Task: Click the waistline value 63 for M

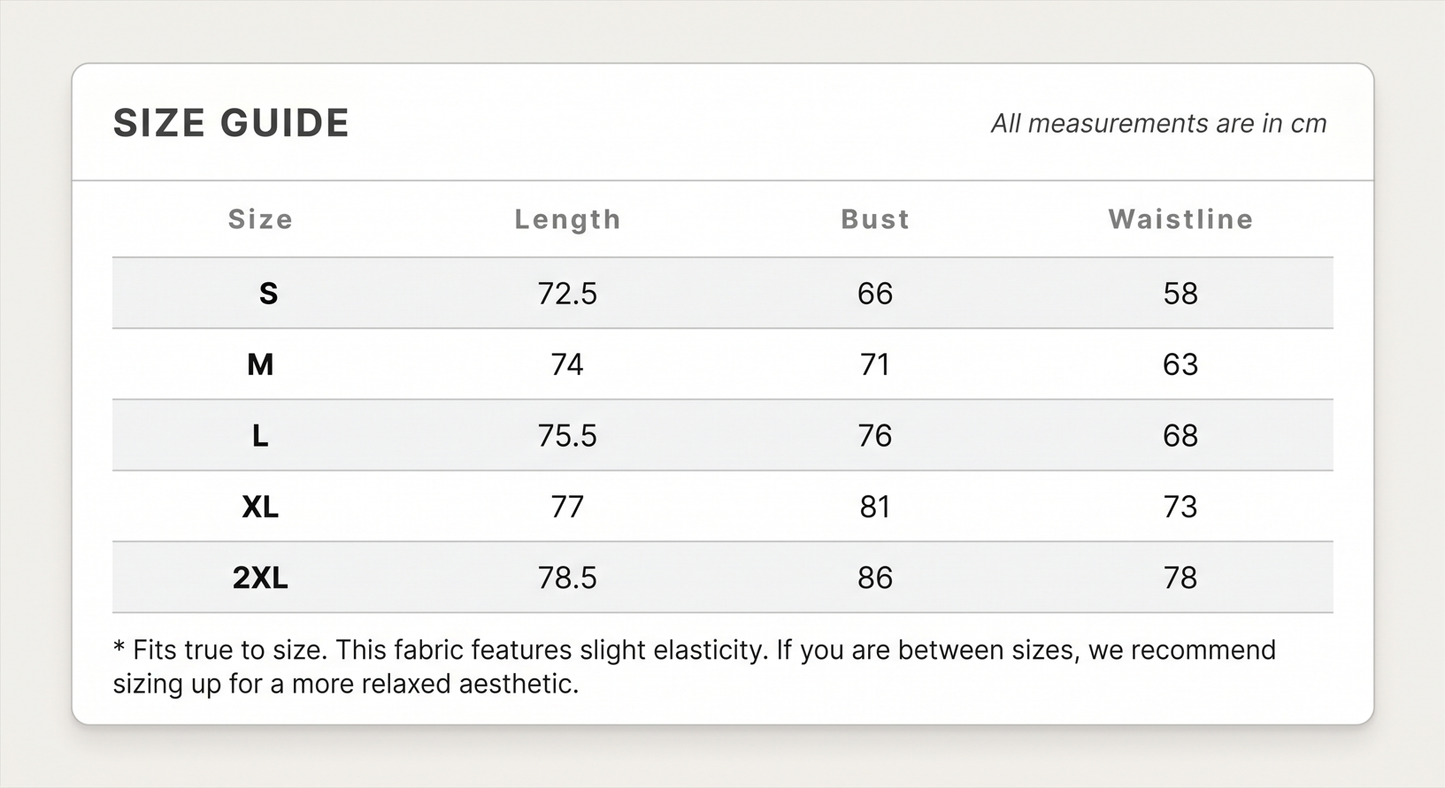Action: (1180, 364)
